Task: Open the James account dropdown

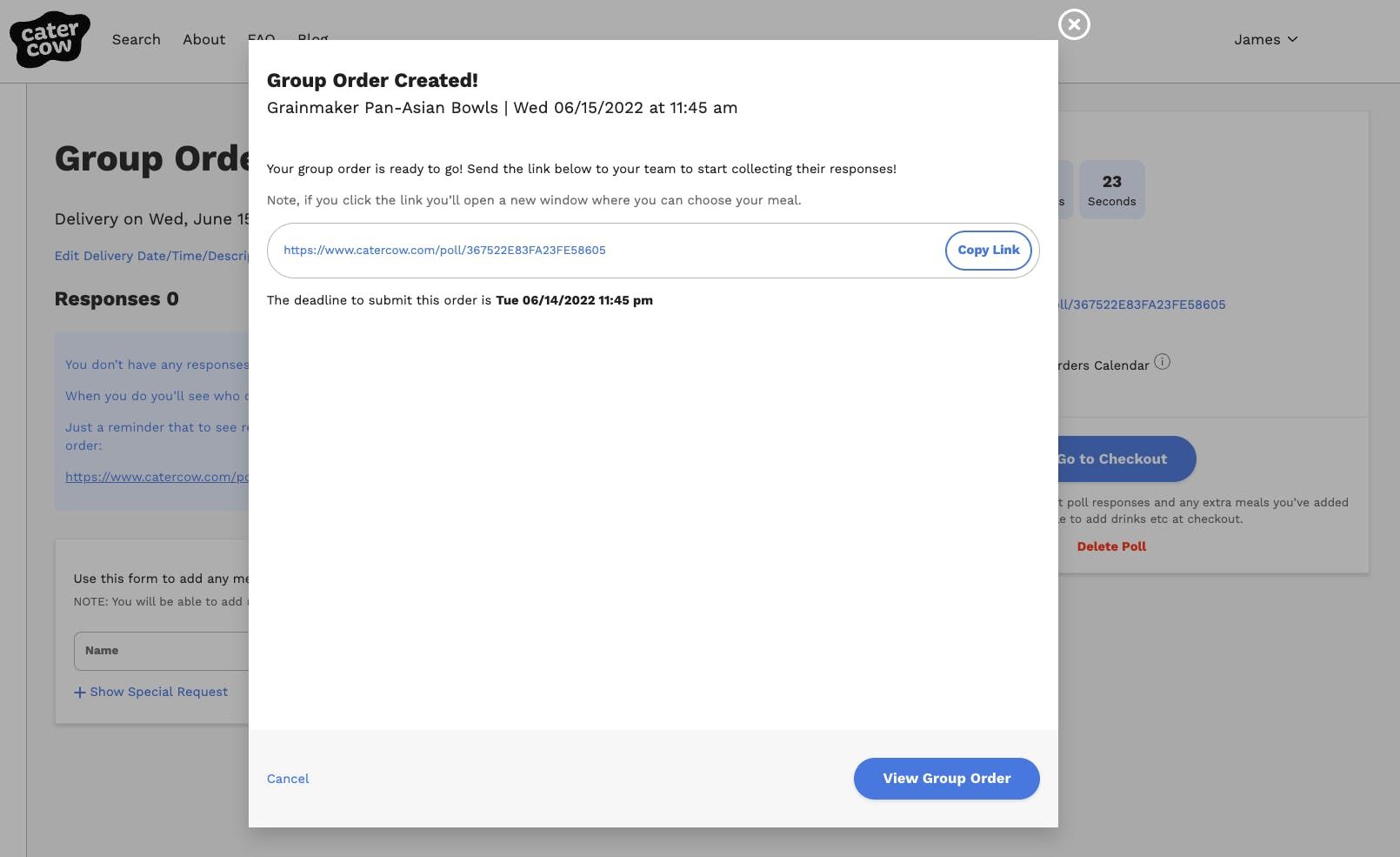Action: click(x=1265, y=39)
